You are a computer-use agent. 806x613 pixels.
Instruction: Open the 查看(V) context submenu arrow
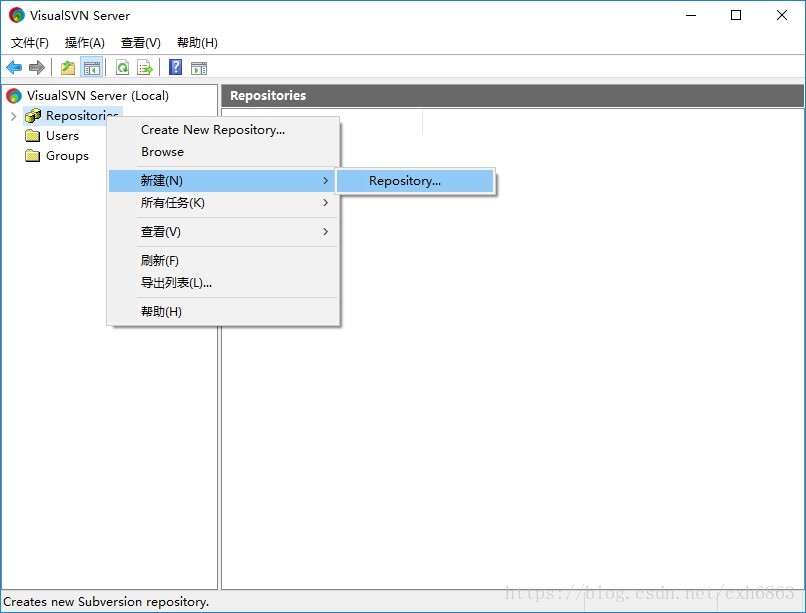click(325, 231)
